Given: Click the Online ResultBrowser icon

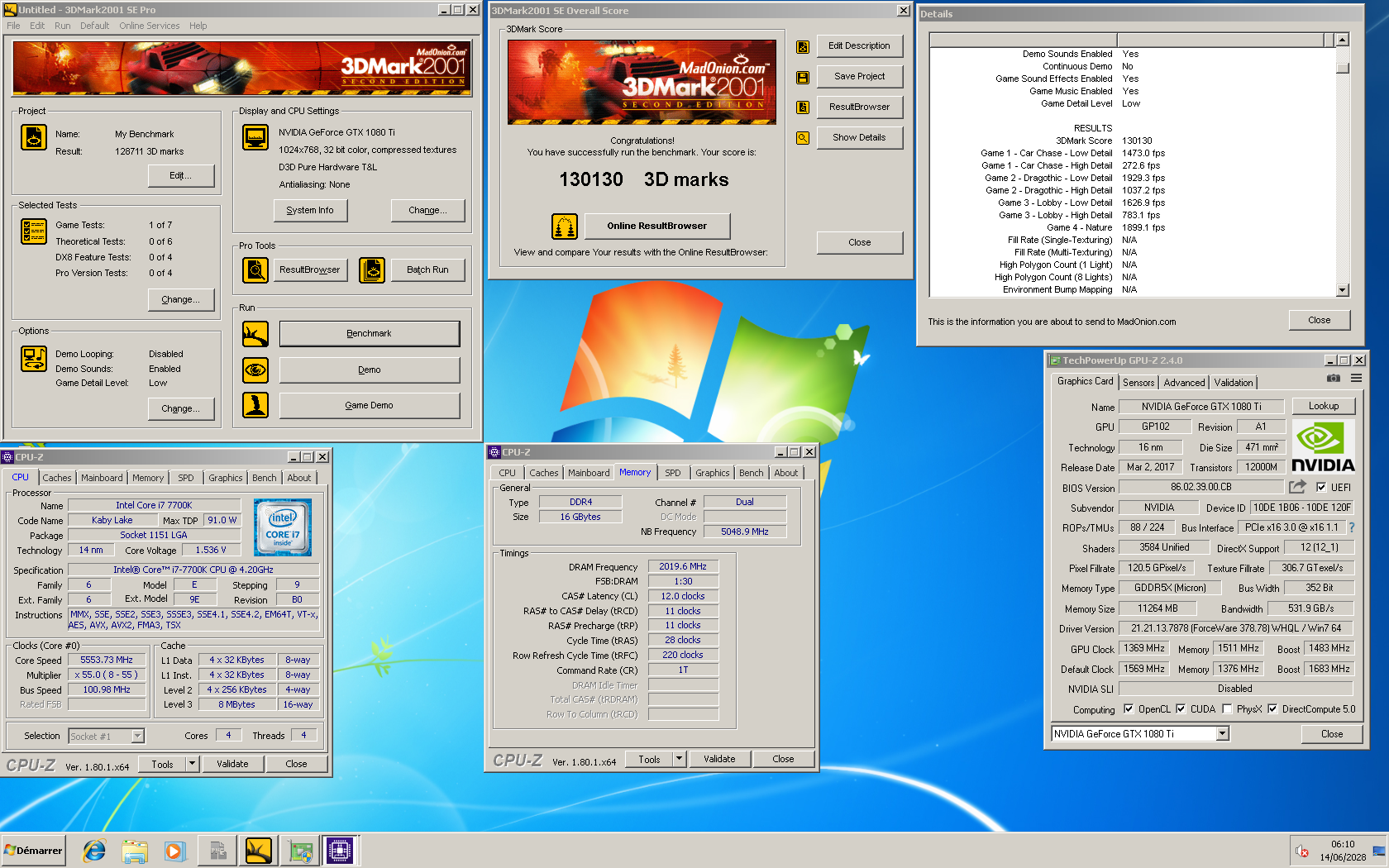Looking at the screenshot, I should point(565,226).
